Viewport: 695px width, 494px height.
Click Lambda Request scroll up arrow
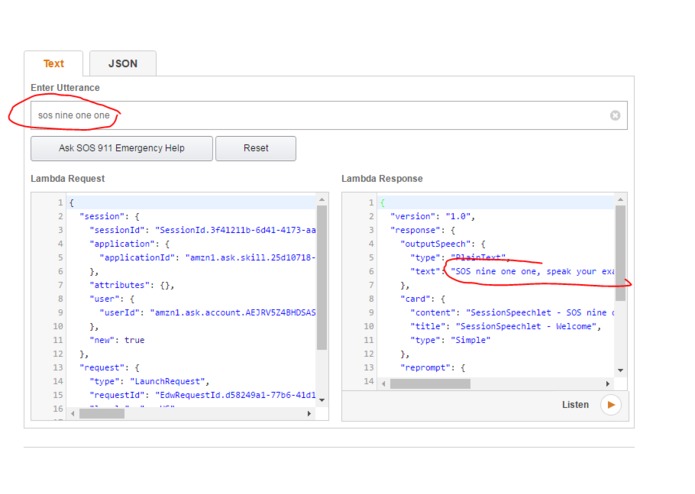click(x=322, y=200)
